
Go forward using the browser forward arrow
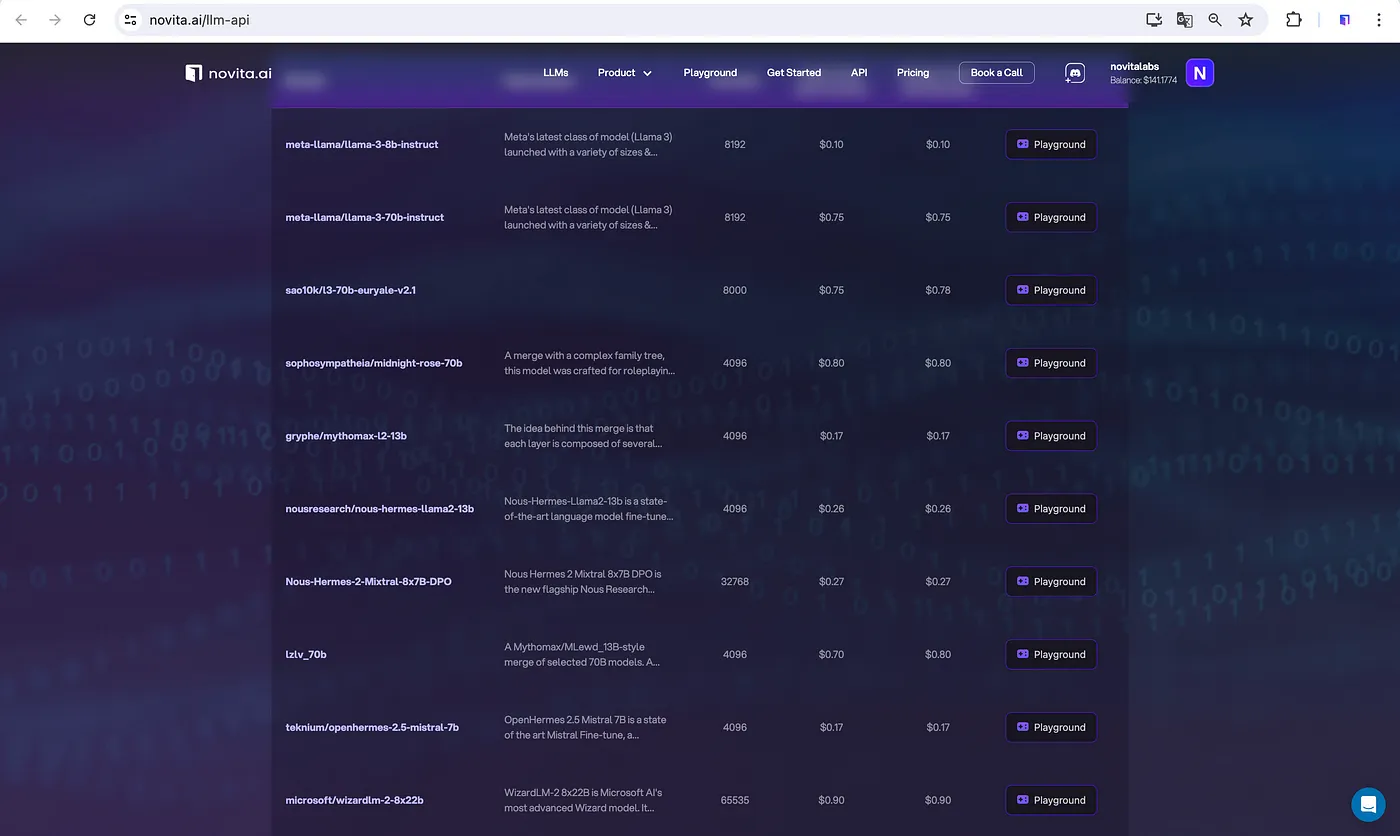click(55, 20)
